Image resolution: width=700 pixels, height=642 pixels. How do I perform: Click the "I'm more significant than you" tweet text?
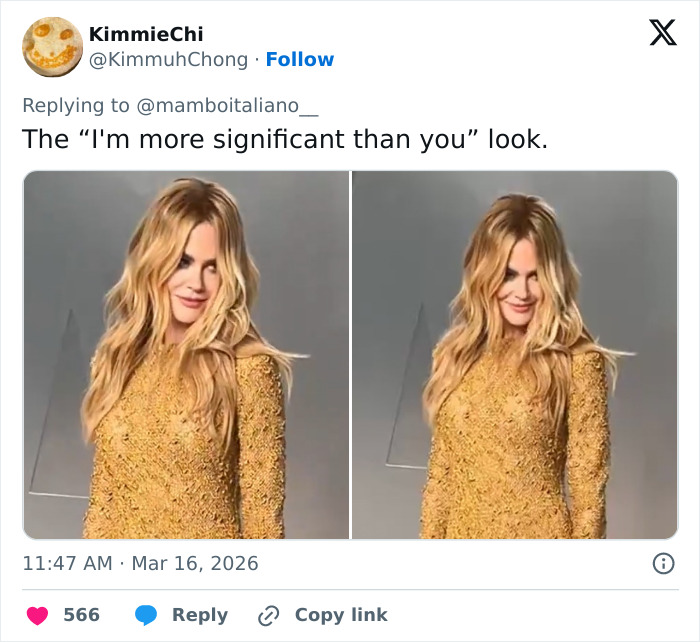(x=285, y=139)
